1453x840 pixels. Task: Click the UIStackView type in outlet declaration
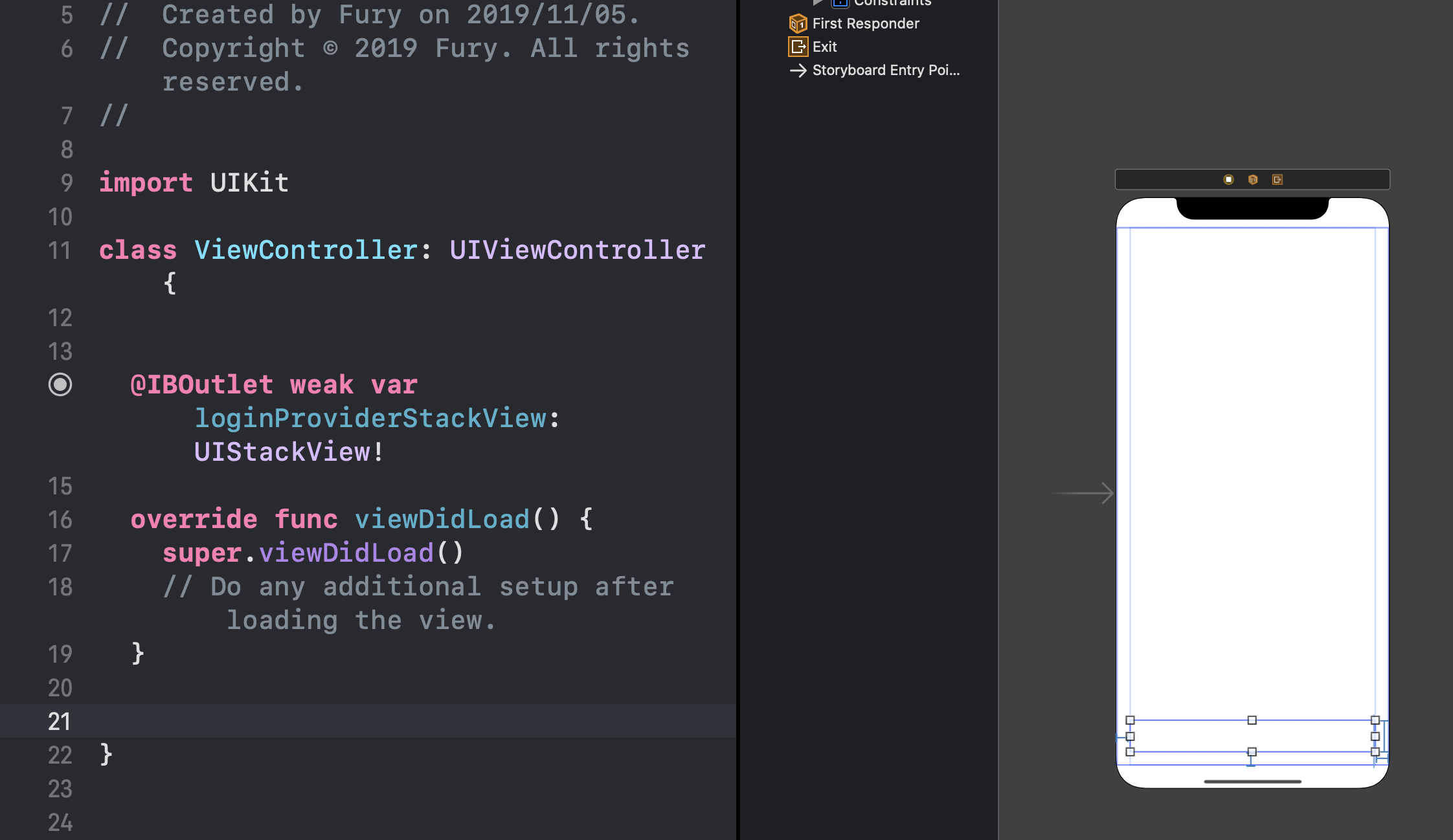pos(283,452)
